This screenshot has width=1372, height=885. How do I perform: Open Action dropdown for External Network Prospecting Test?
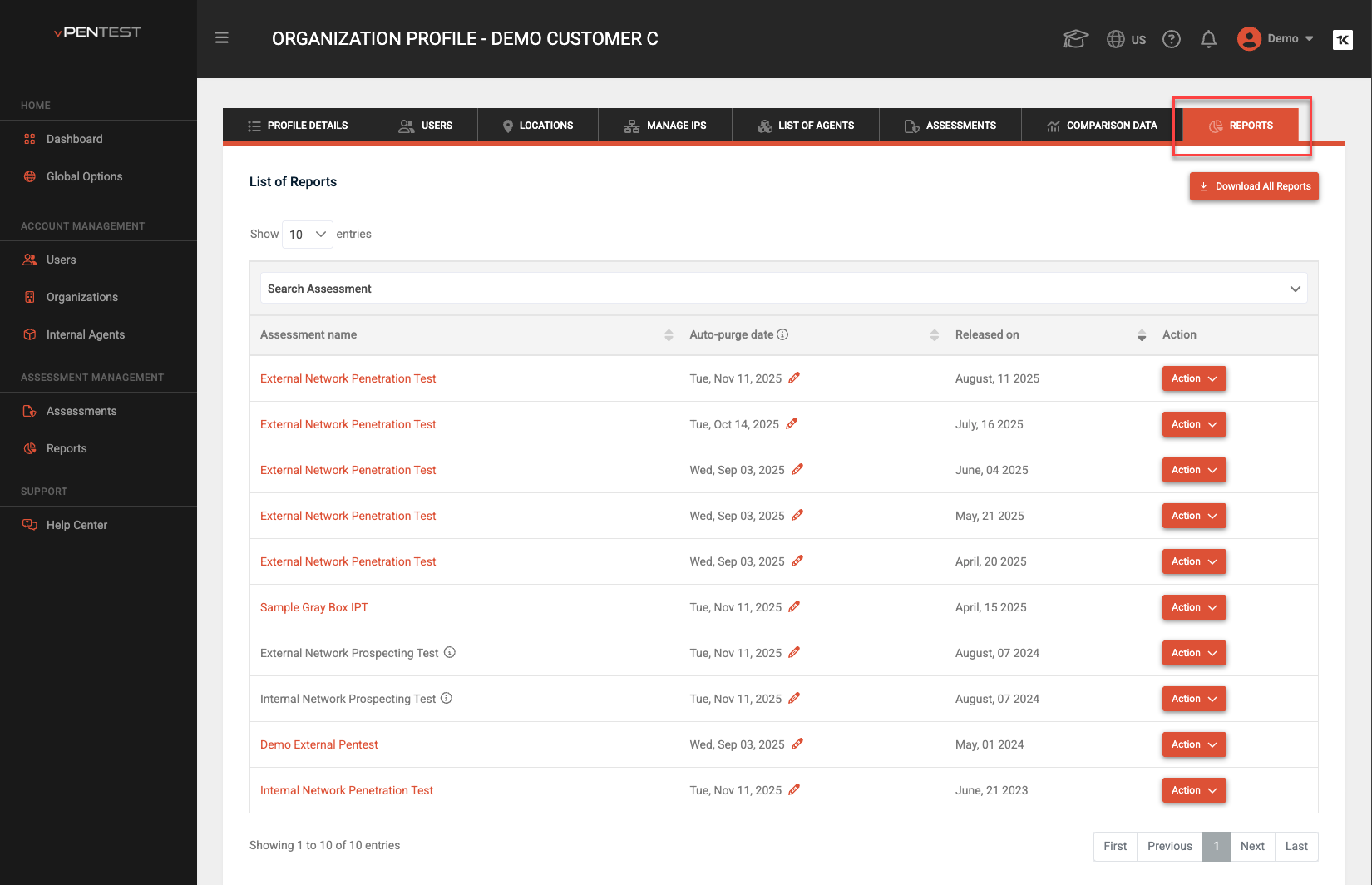1194,653
